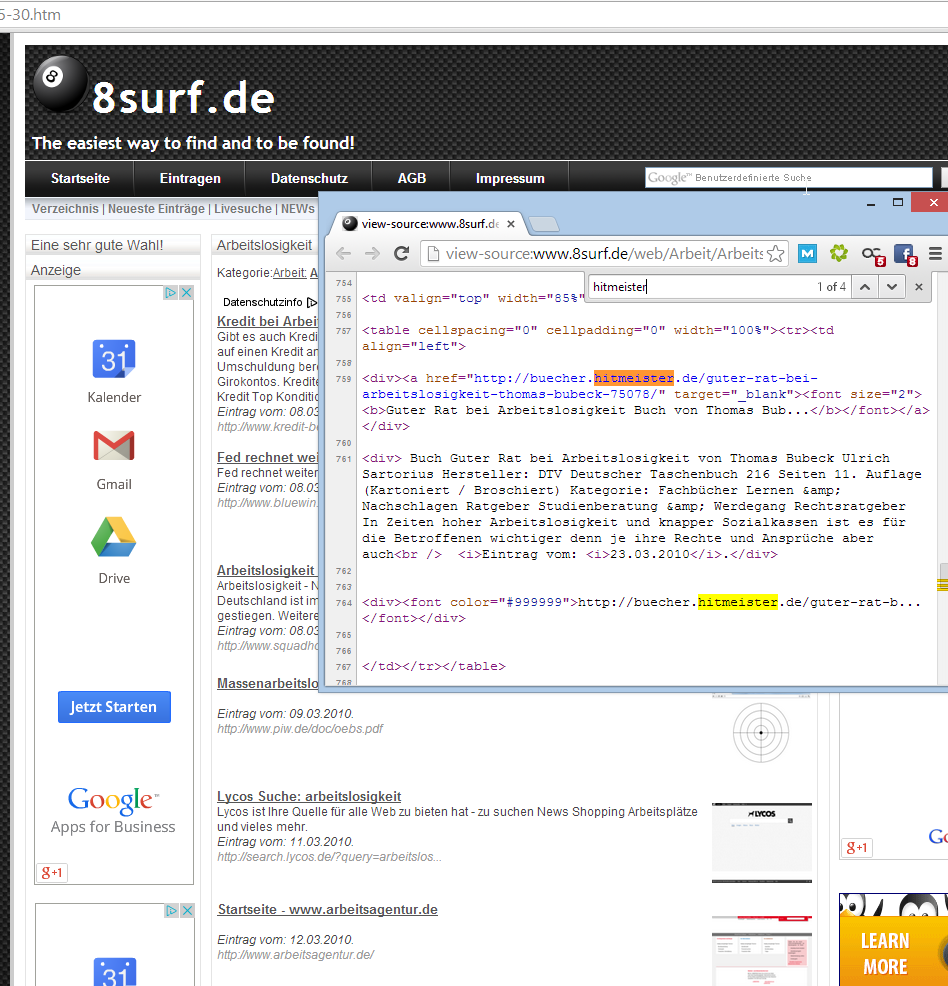This screenshot has width=948, height=986.
Task: Open the green flower extension icon
Action: 839,253
